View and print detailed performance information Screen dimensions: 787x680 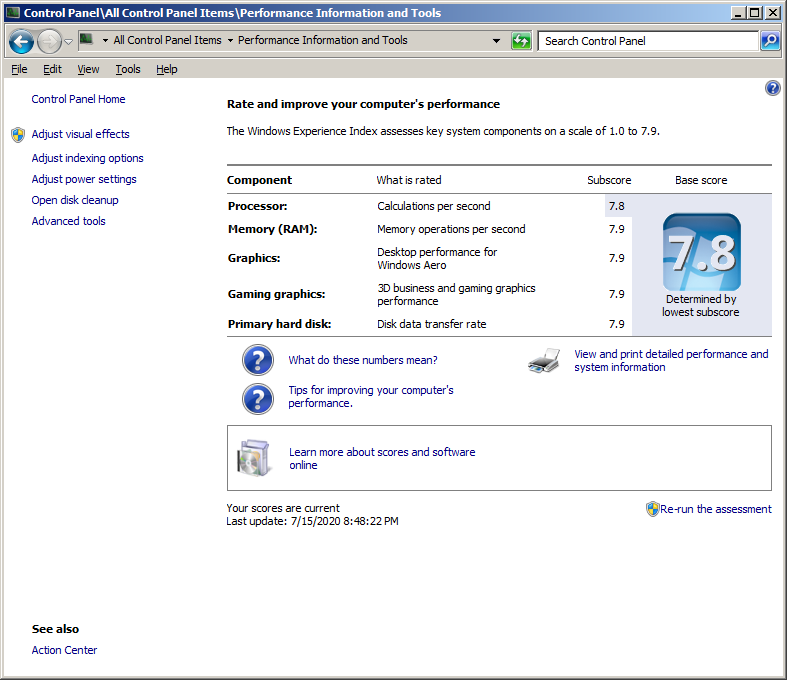(671, 360)
